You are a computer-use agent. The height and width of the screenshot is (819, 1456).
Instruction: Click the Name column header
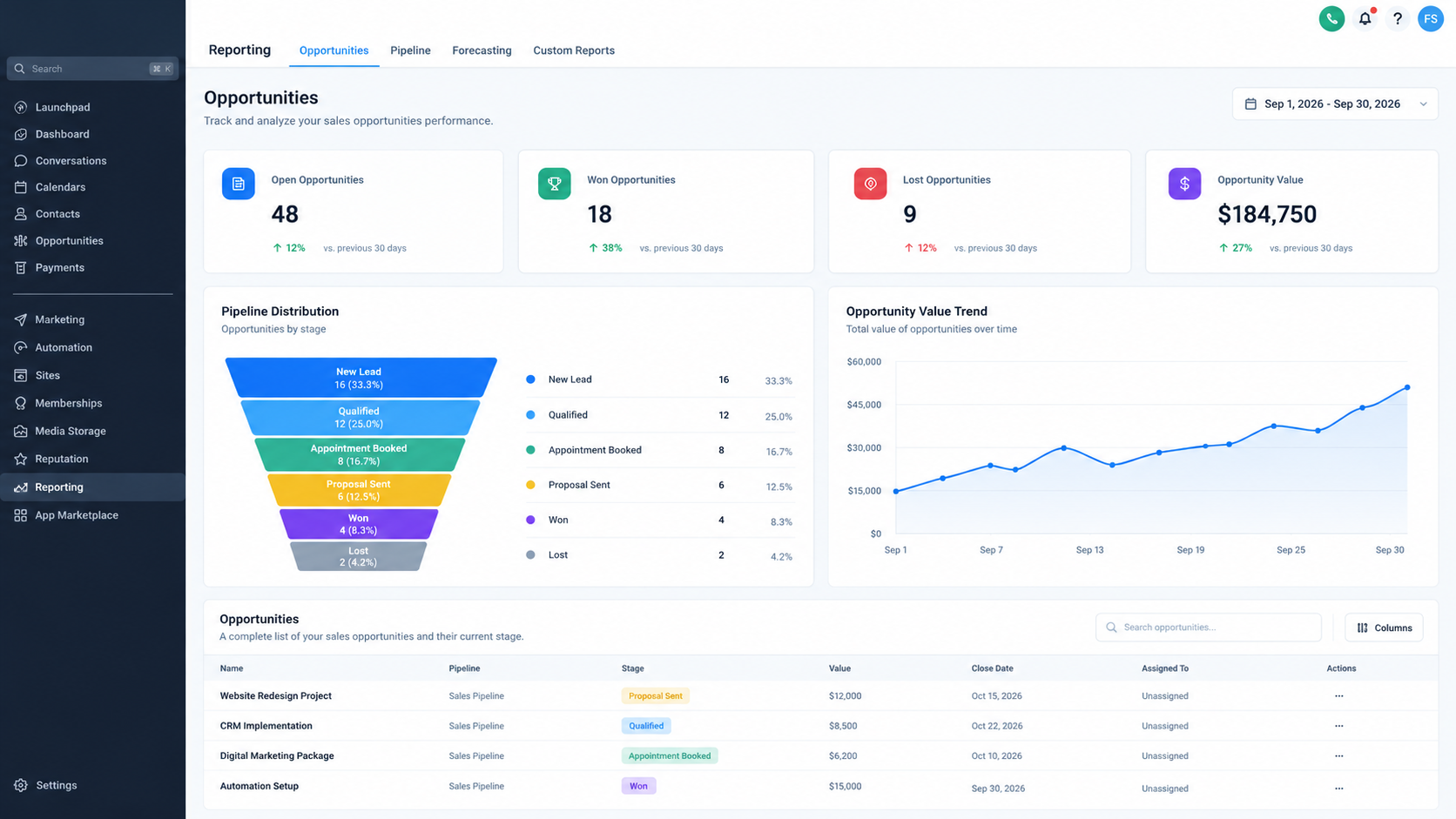(x=232, y=668)
